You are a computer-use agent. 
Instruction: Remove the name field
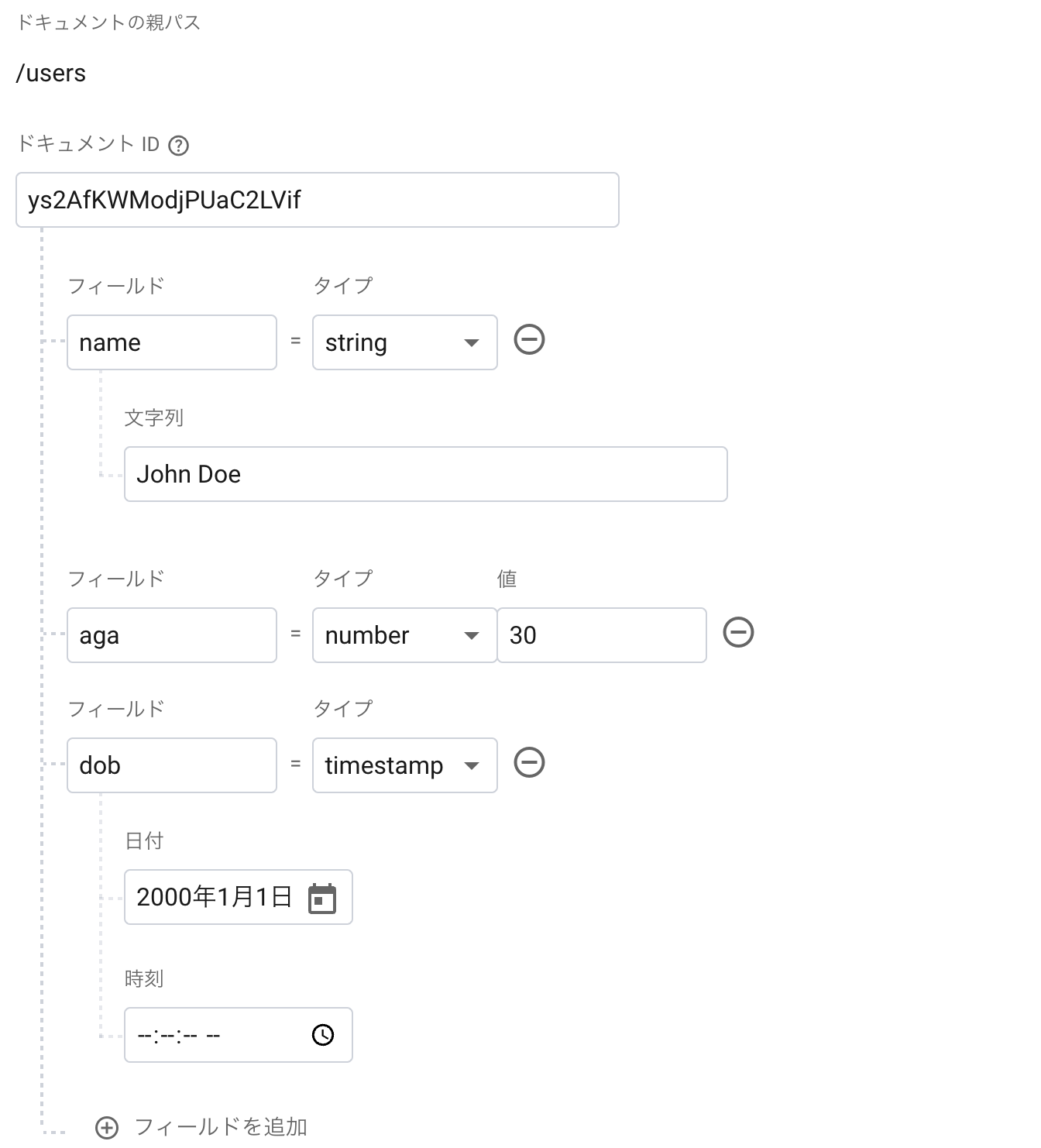[x=530, y=340]
